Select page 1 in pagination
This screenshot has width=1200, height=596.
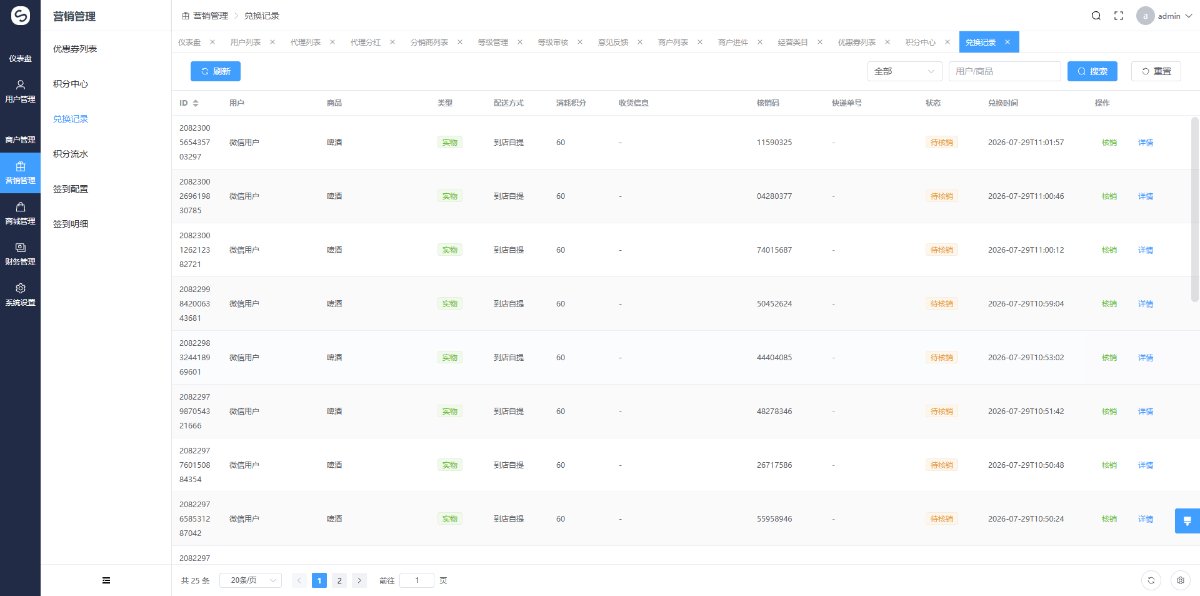(320, 580)
